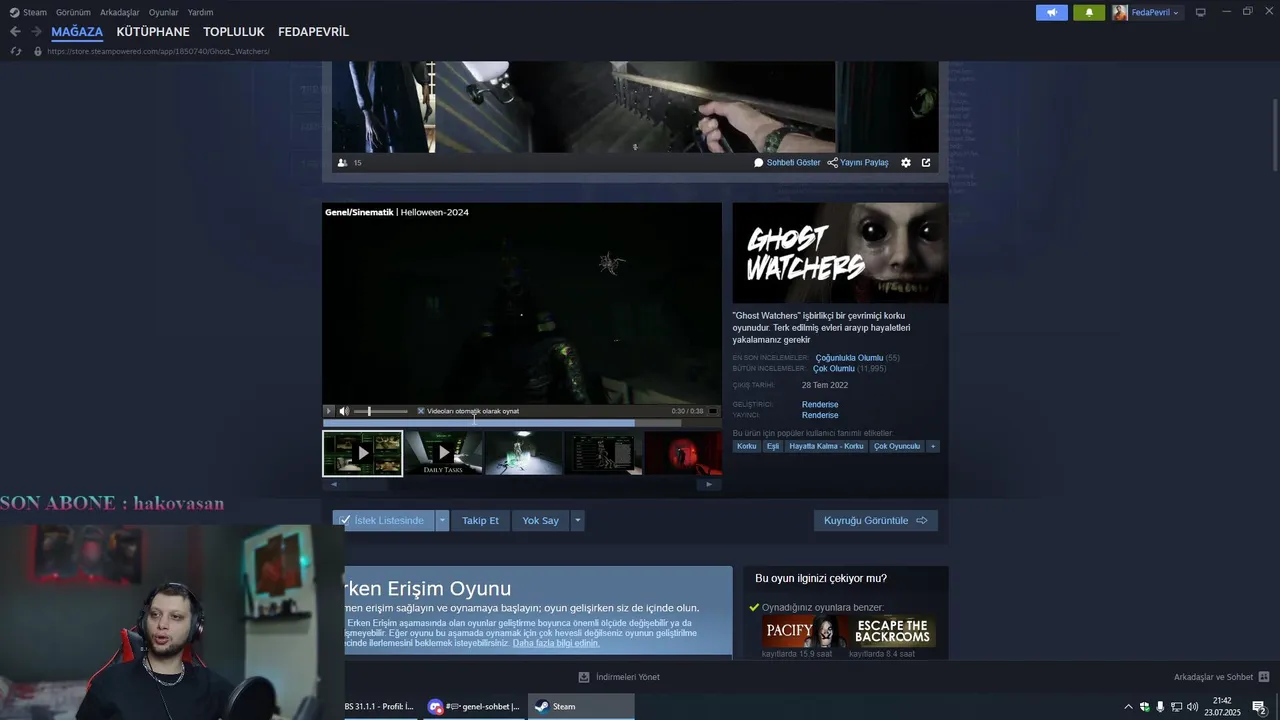The height and width of the screenshot is (720, 1280).
Task: Open the Pacify similar game image
Action: click(x=804, y=632)
